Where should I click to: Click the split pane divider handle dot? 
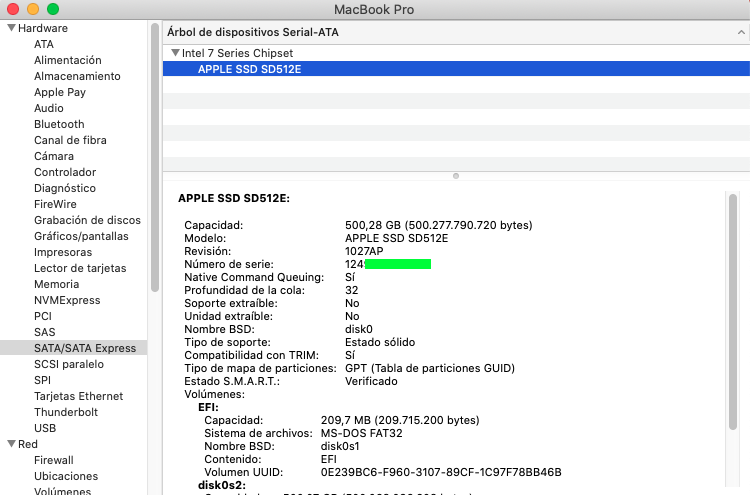tap(456, 176)
